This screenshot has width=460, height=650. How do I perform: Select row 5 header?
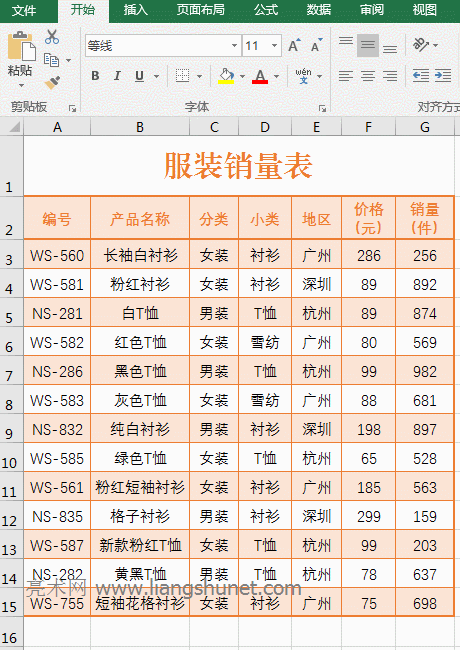coord(11,312)
